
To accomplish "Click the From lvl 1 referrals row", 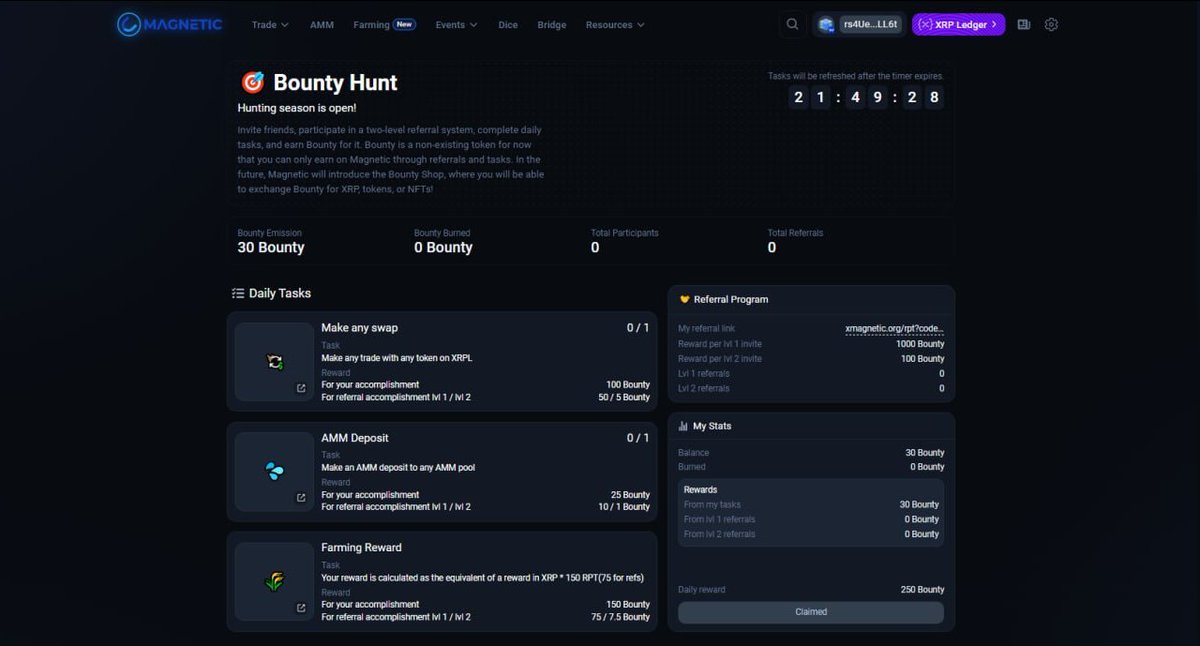I will click(x=811, y=520).
